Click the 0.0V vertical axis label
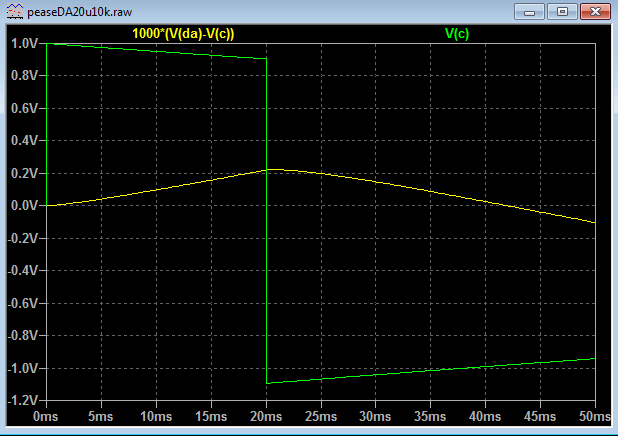The width and height of the screenshot is (618, 436). [24, 205]
